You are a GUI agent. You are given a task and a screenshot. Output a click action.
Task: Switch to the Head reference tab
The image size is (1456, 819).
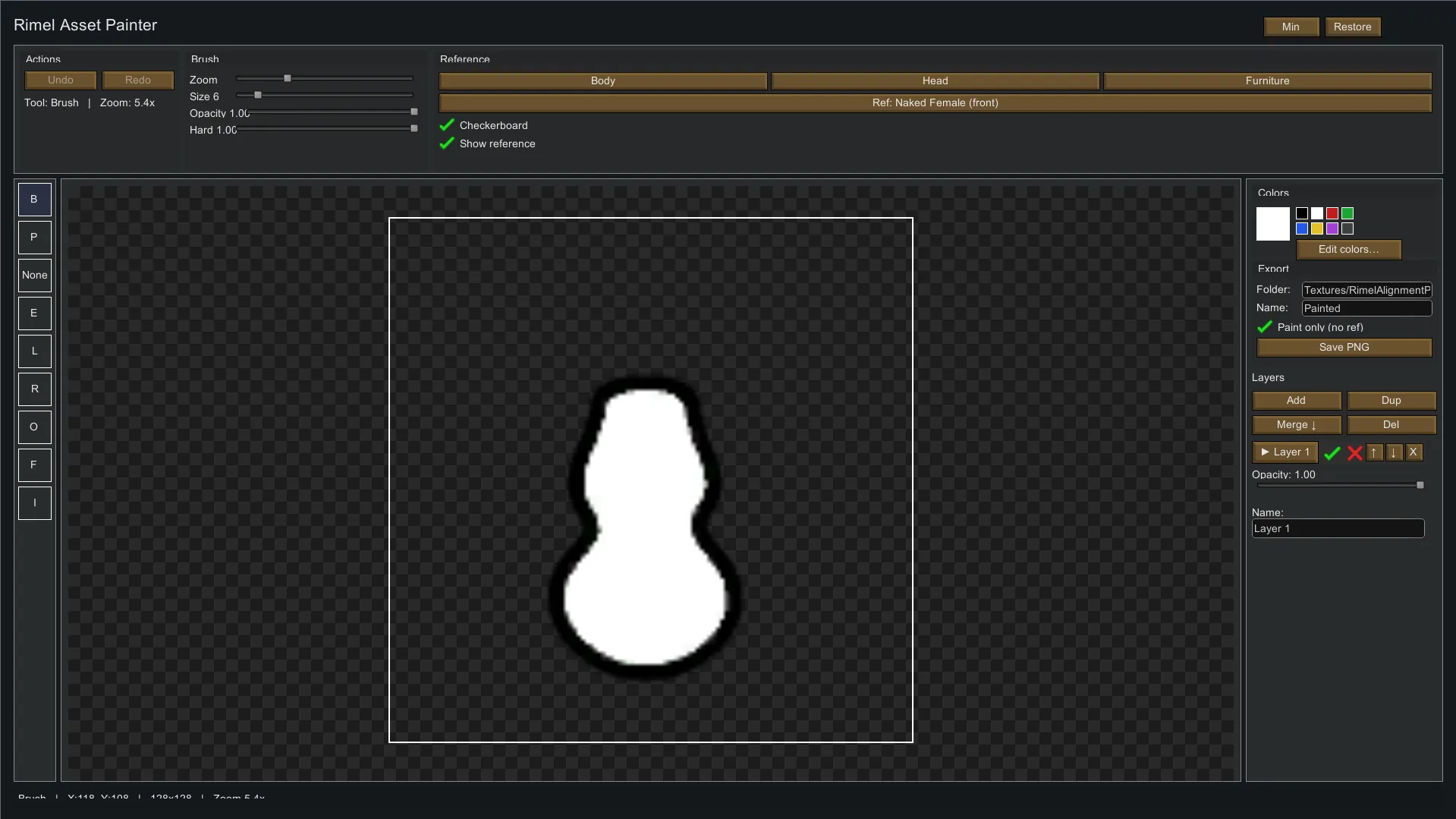(935, 81)
